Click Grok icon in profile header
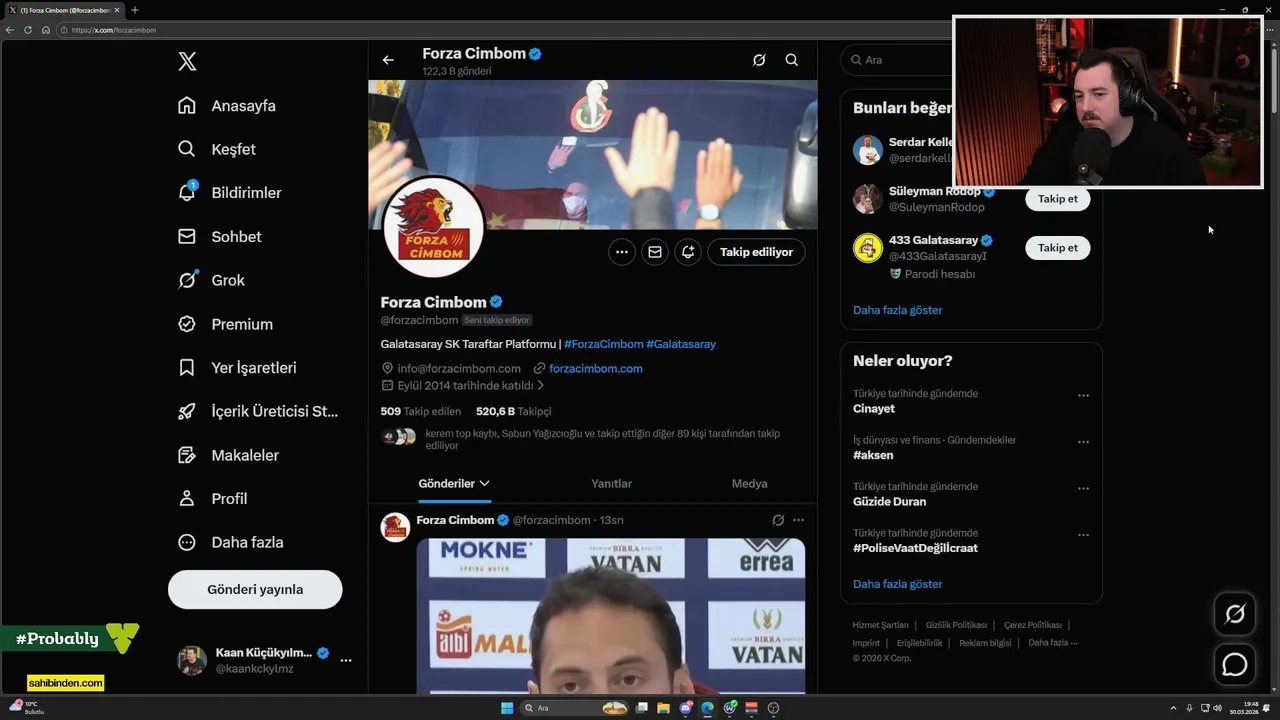 coord(759,60)
